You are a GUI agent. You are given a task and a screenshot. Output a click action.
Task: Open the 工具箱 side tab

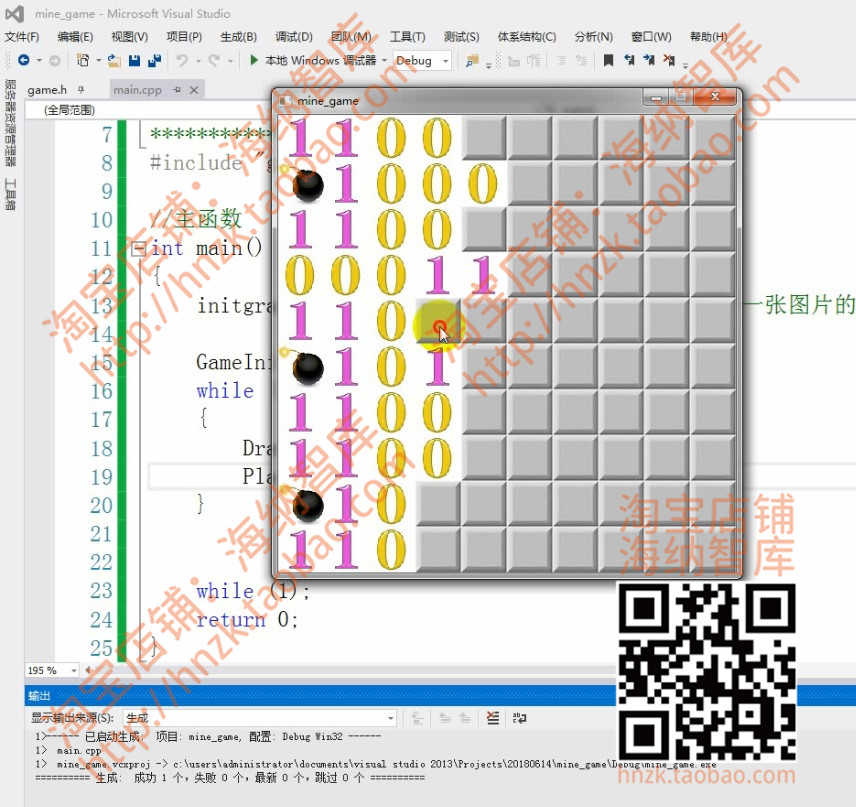pos(10,194)
